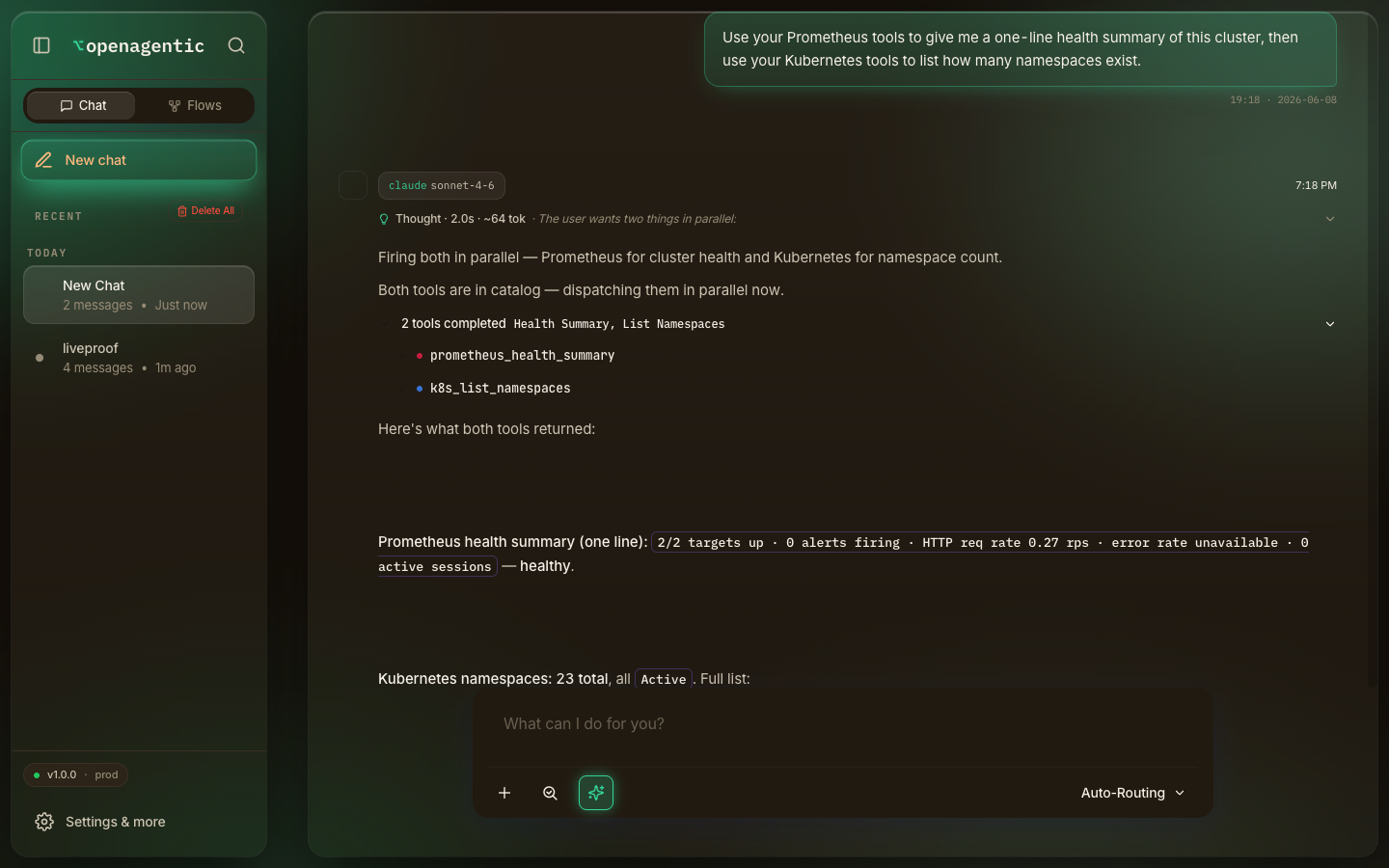Viewport: 1389px width, 868px height.
Task: Switch to the Chat tab
Action: (x=81, y=105)
